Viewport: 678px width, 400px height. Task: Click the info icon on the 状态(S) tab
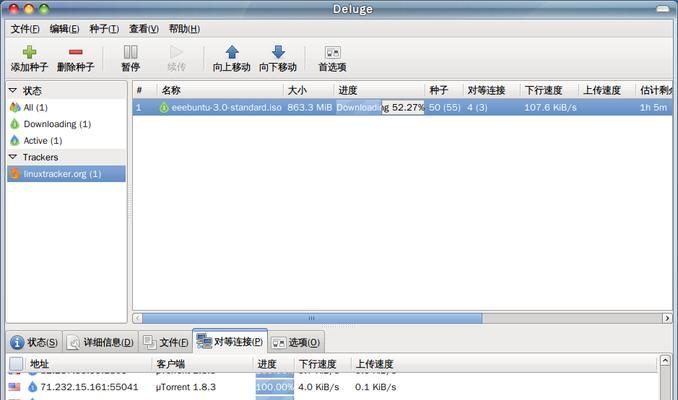(x=17, y=342)
